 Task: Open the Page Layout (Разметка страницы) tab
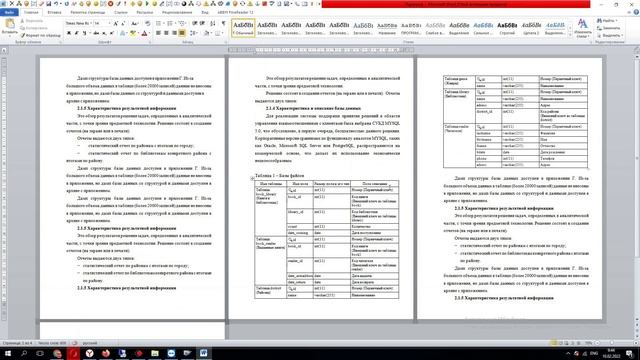click(88, 12)
